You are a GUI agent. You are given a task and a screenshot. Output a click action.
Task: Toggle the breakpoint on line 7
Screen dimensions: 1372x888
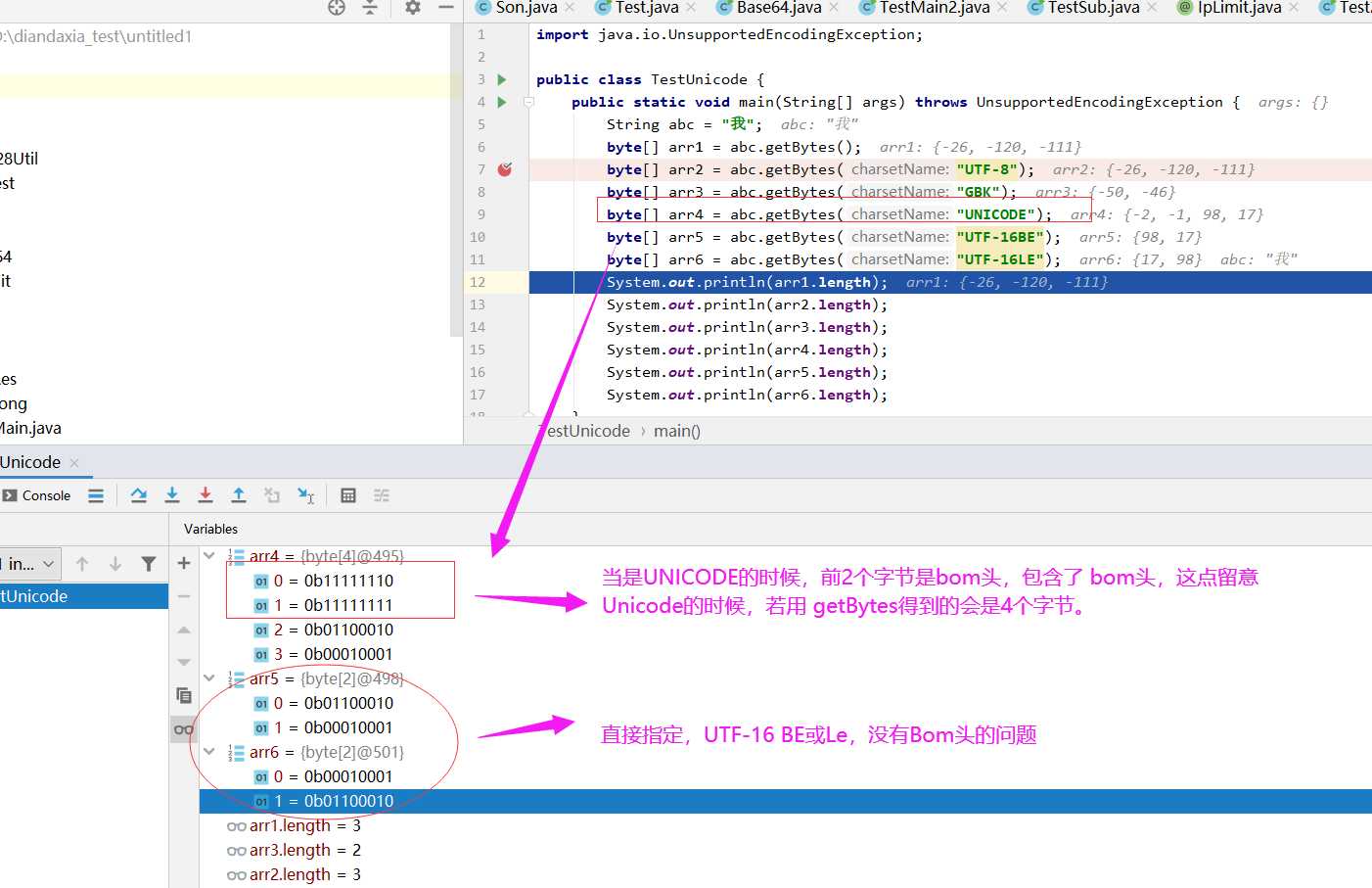tap(505, 169)
